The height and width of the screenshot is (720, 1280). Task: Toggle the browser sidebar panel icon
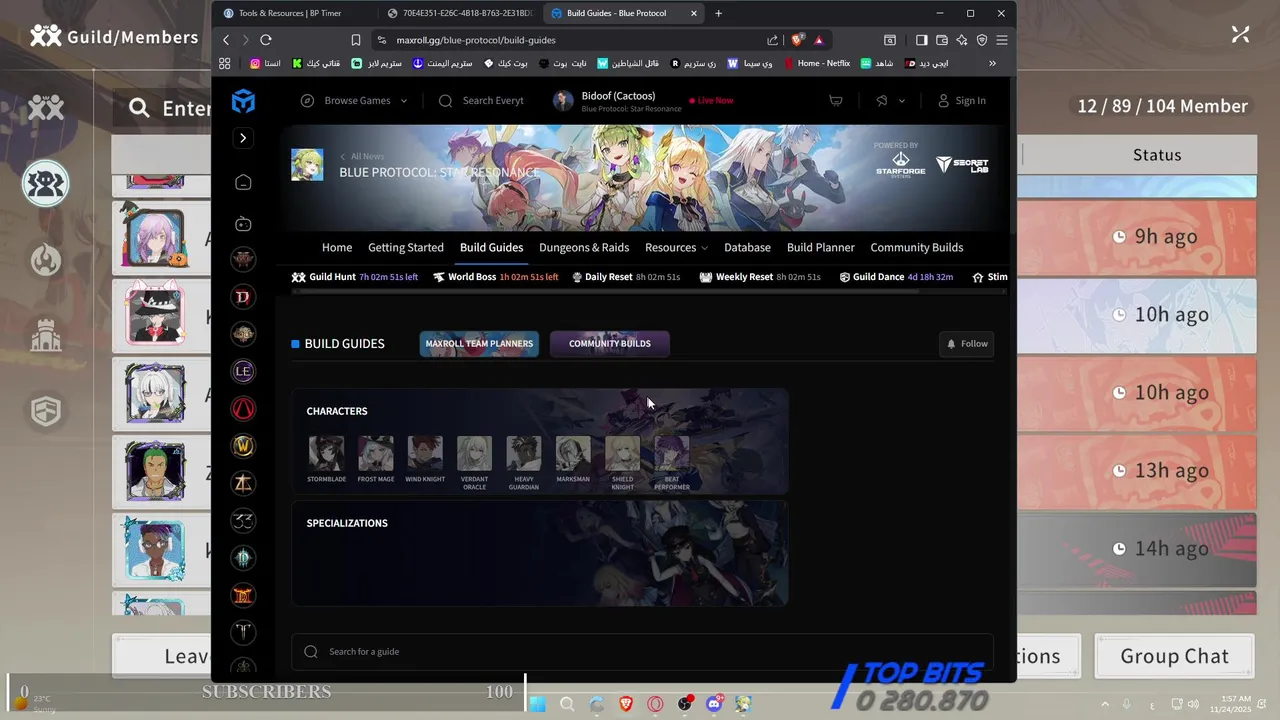click(x=921, y=40)
